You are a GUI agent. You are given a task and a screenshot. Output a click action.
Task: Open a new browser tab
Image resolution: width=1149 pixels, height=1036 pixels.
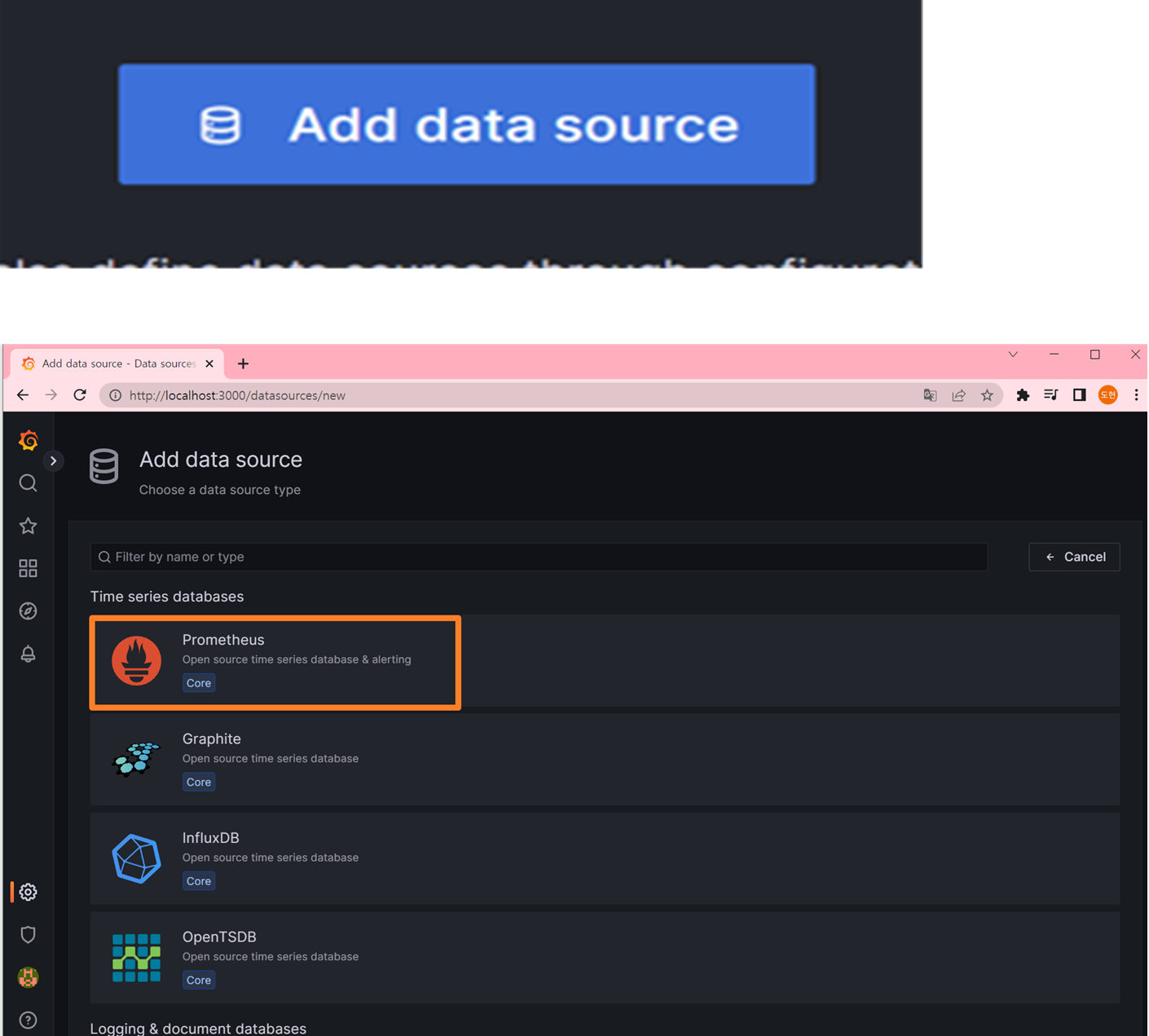pos(243,364)
